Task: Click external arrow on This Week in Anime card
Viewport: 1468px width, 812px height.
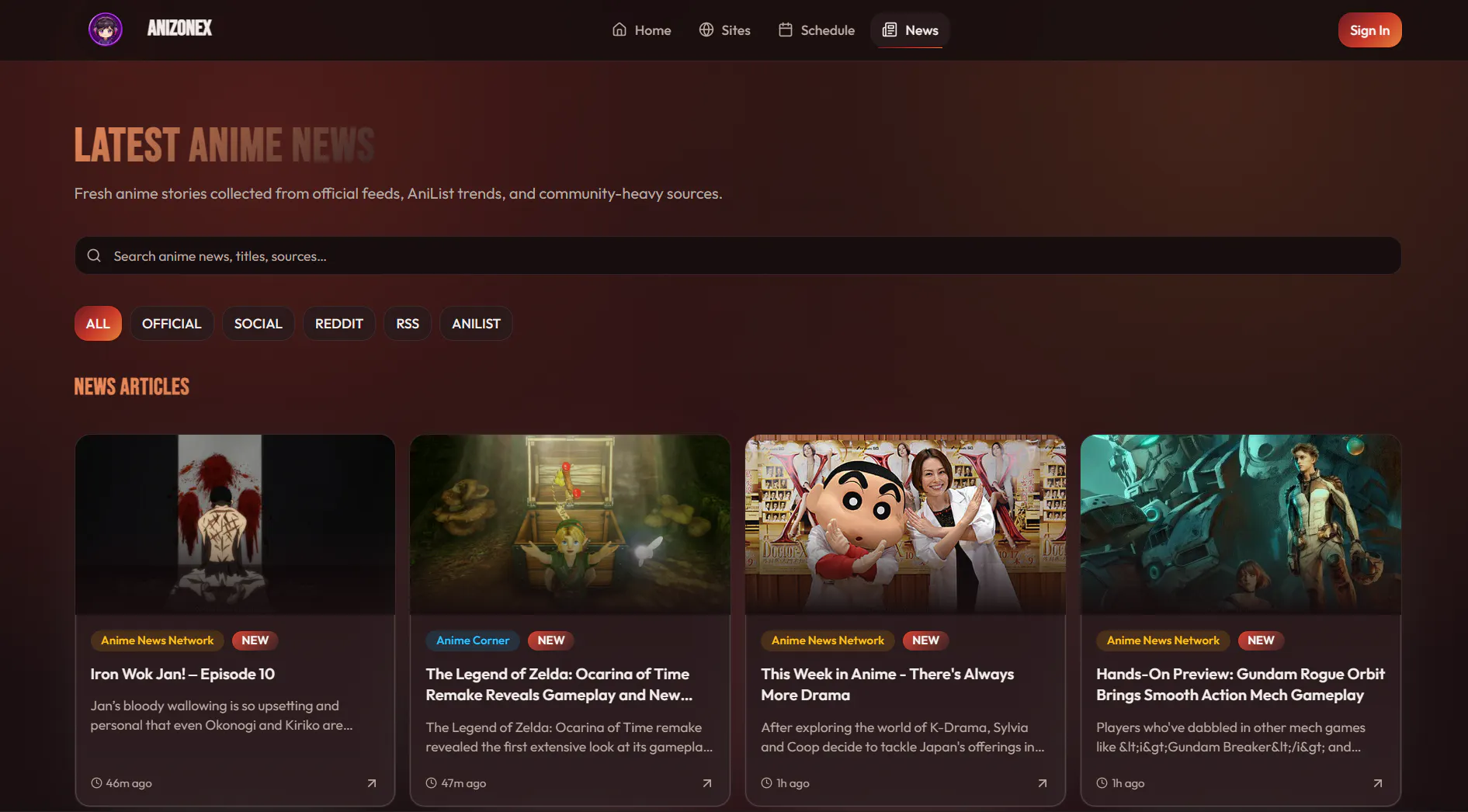Action: click(x=1043, y=783)
